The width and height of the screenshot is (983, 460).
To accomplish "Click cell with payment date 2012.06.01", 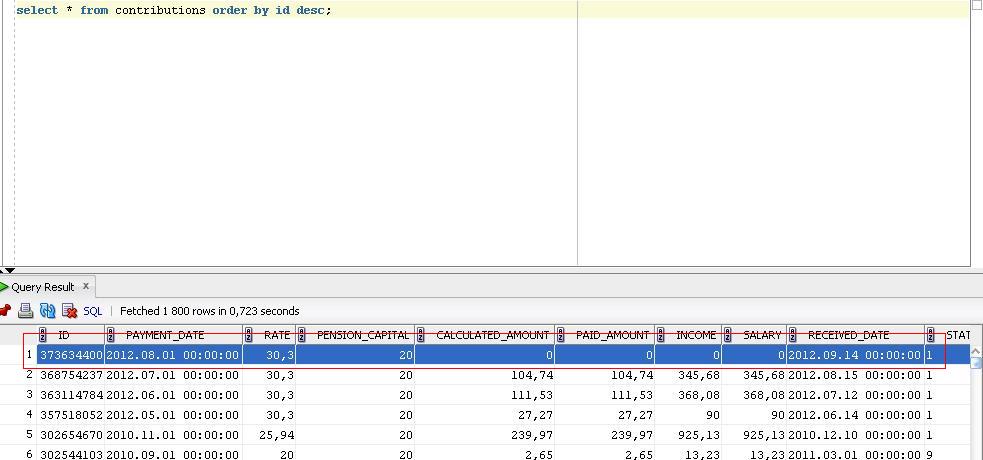I will (172, 395).
